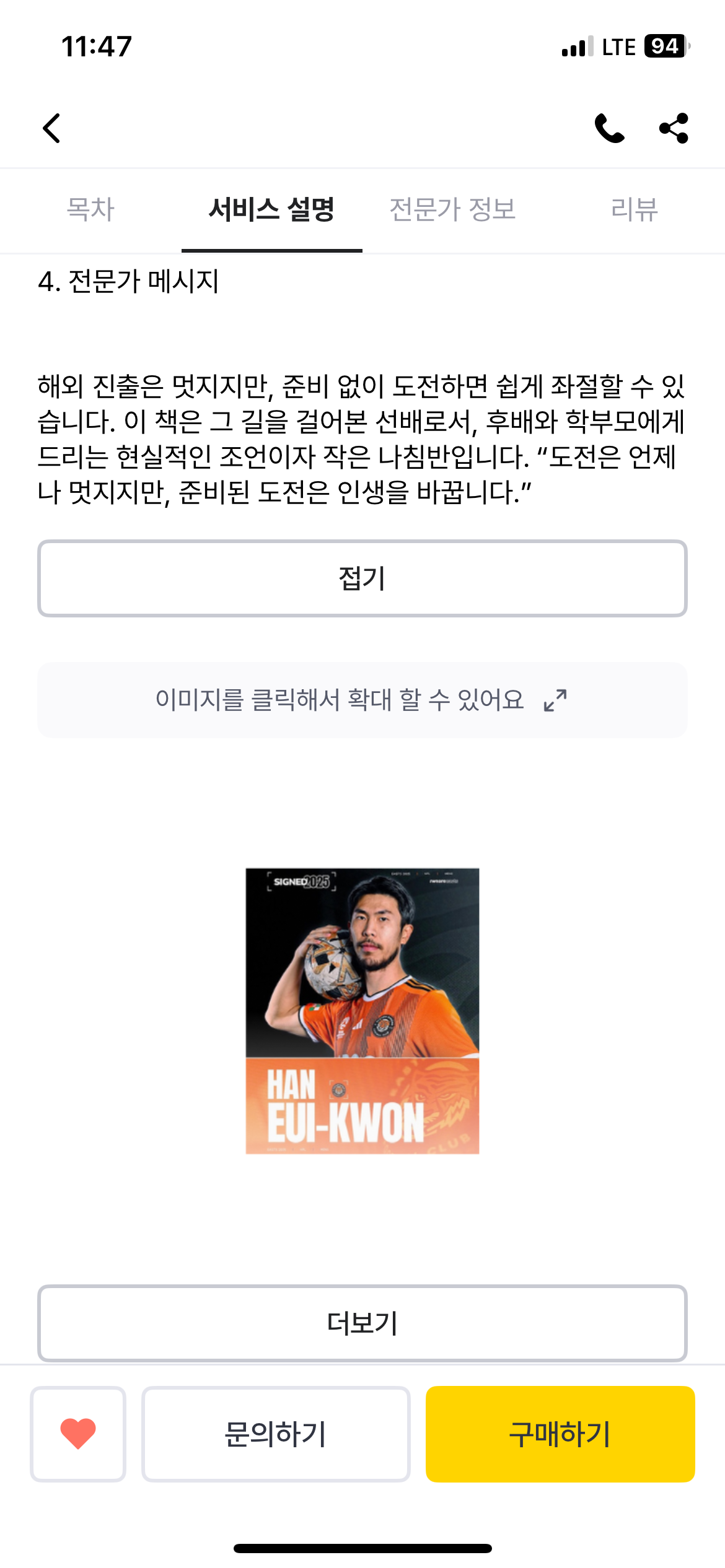Screen dimensions: 725x1568
Task: Go back using the left arrow
Action: tap(51, 128)
